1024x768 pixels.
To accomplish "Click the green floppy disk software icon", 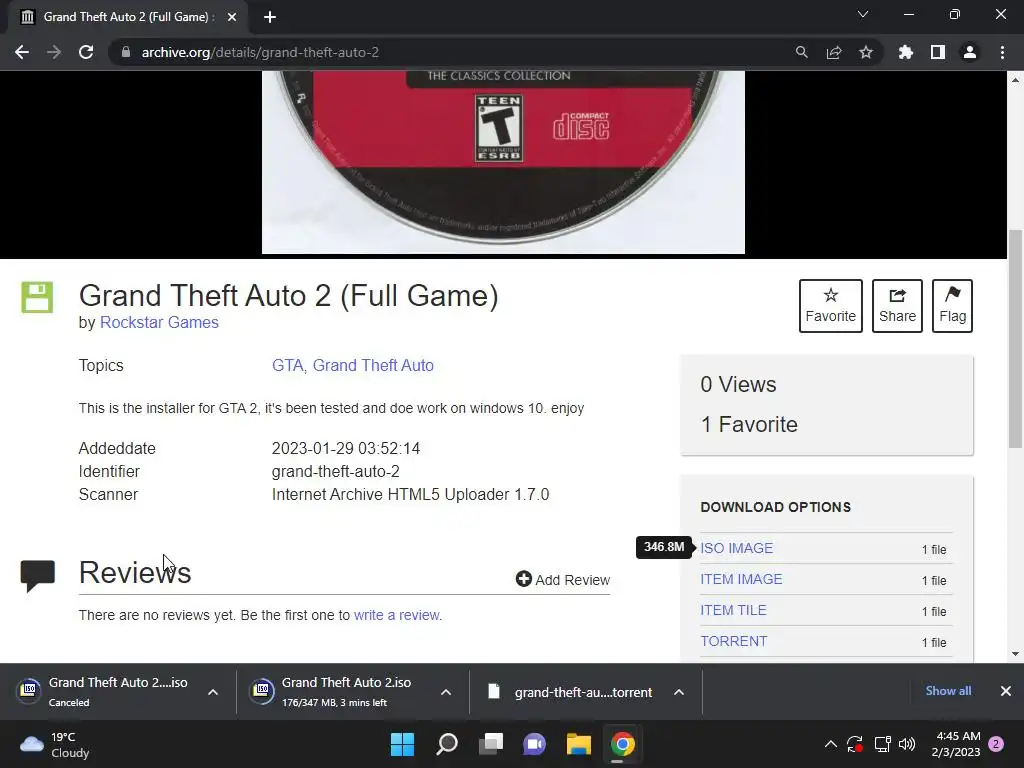I will (37, 297).
